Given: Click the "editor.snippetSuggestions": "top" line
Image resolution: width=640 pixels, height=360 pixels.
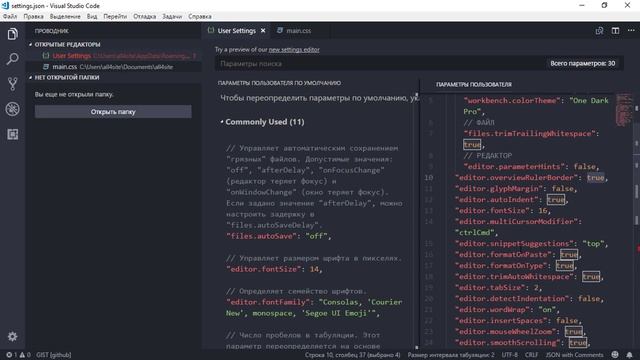Looking at the screenshot, I should [x=531, y=244].
